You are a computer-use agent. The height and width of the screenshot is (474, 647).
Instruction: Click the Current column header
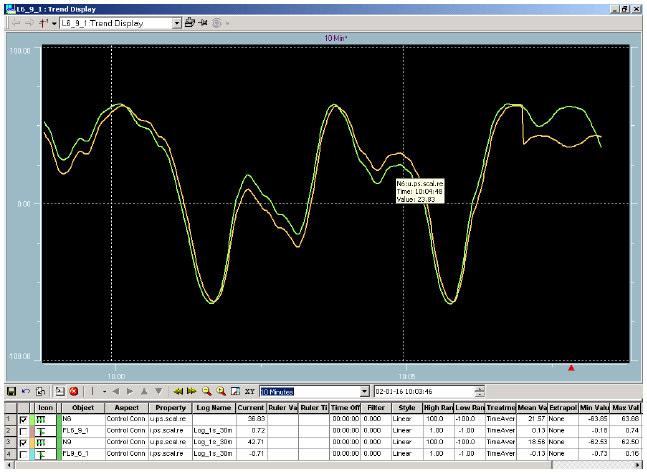pos(251,408)
